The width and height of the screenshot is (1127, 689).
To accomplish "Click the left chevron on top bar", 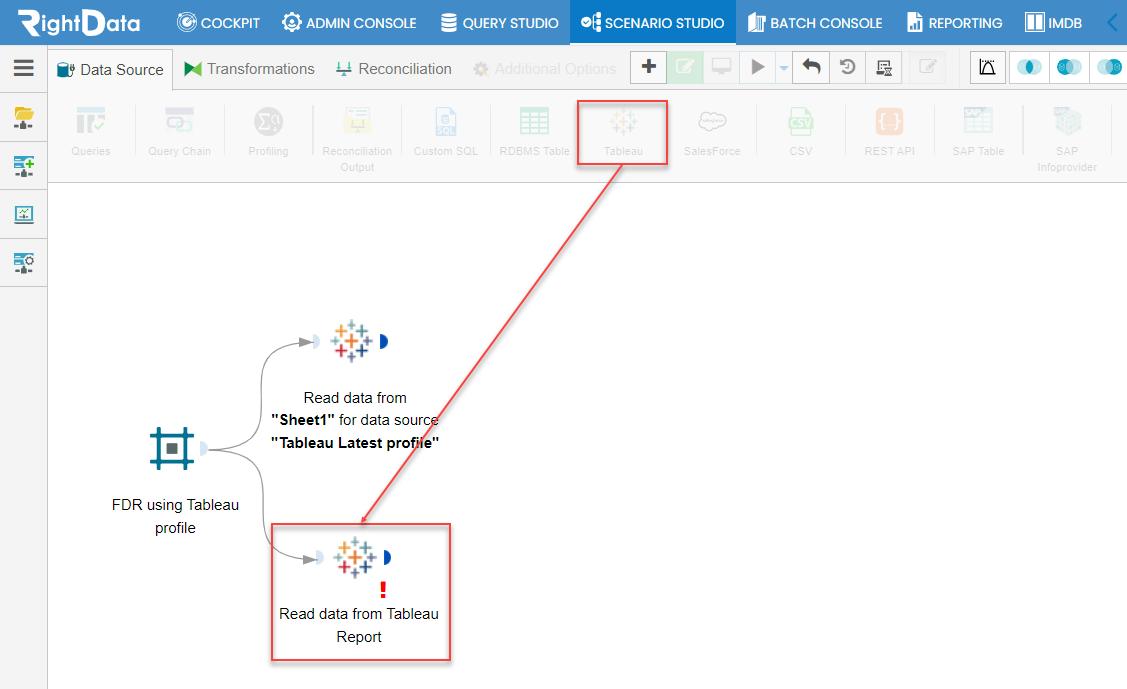I will 1113,22.
